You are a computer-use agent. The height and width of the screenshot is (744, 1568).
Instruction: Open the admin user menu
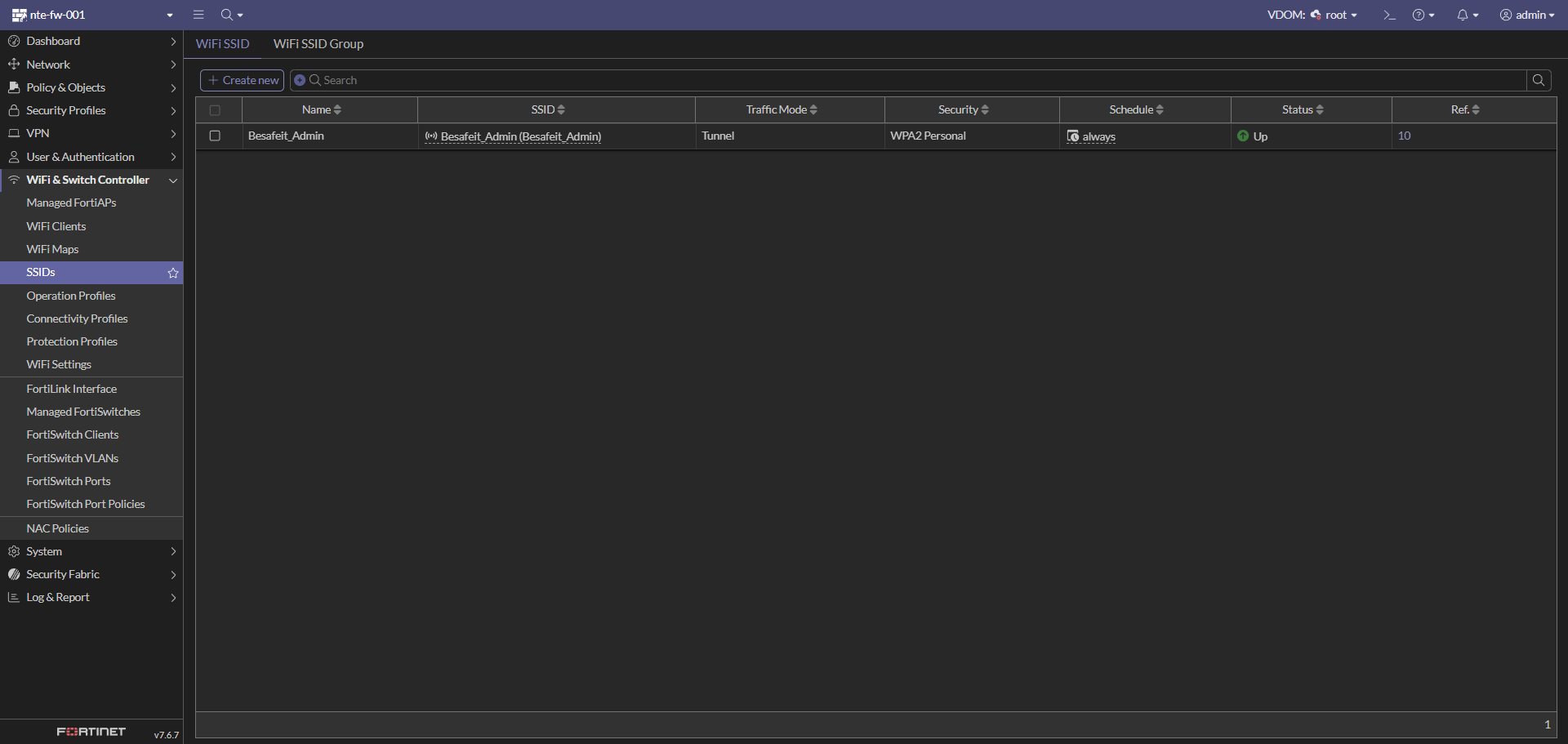click(1527, 15)
